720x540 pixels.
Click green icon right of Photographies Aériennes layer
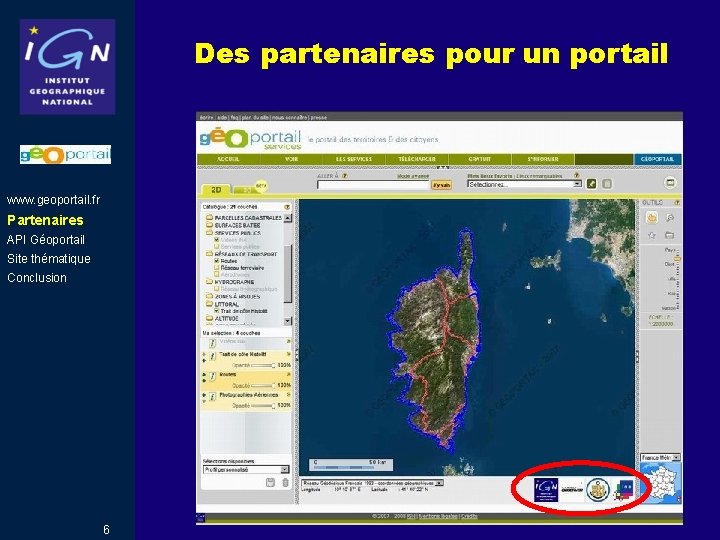click(x=288, y=394)
